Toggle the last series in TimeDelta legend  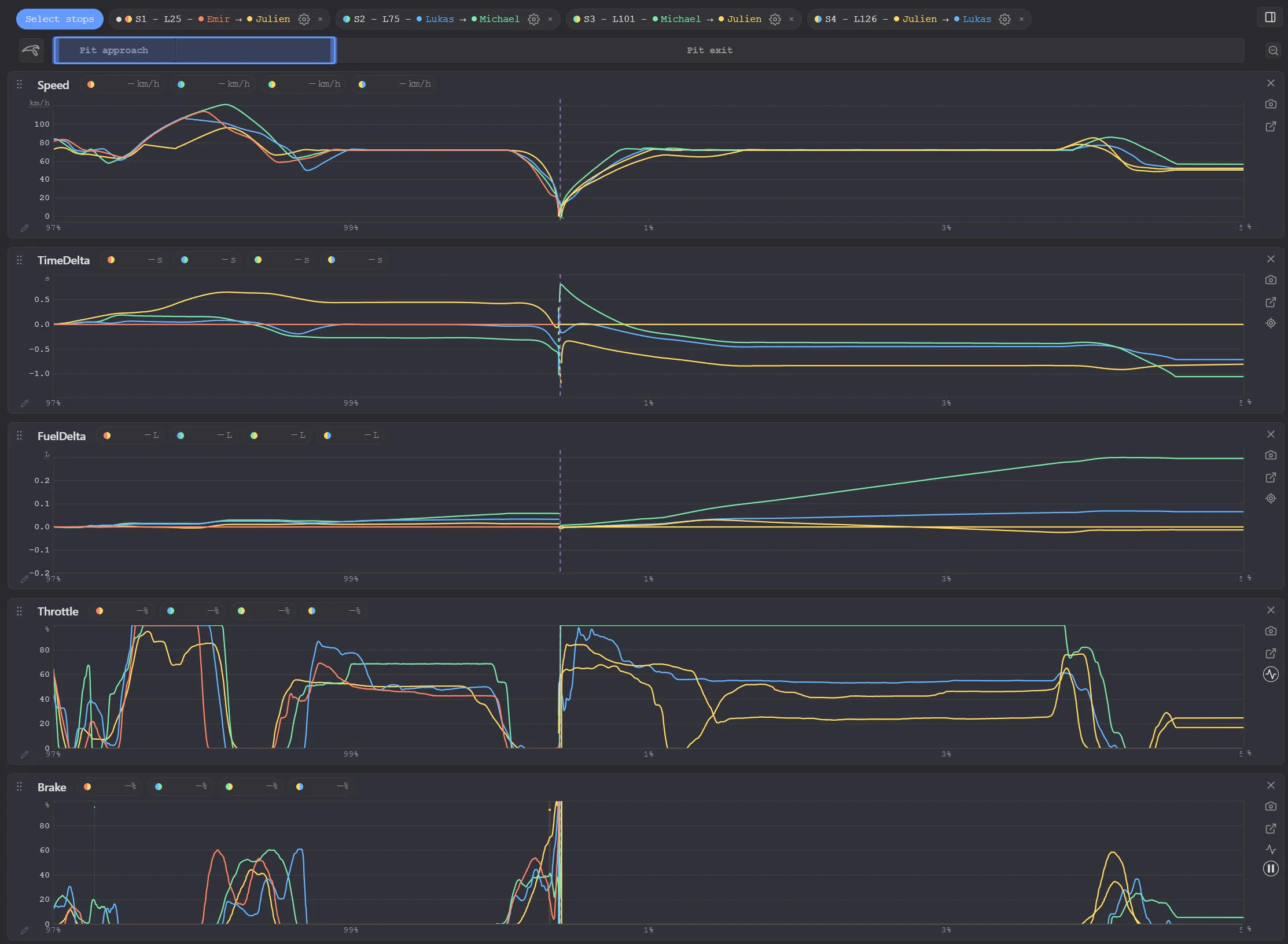pos(355,260)
